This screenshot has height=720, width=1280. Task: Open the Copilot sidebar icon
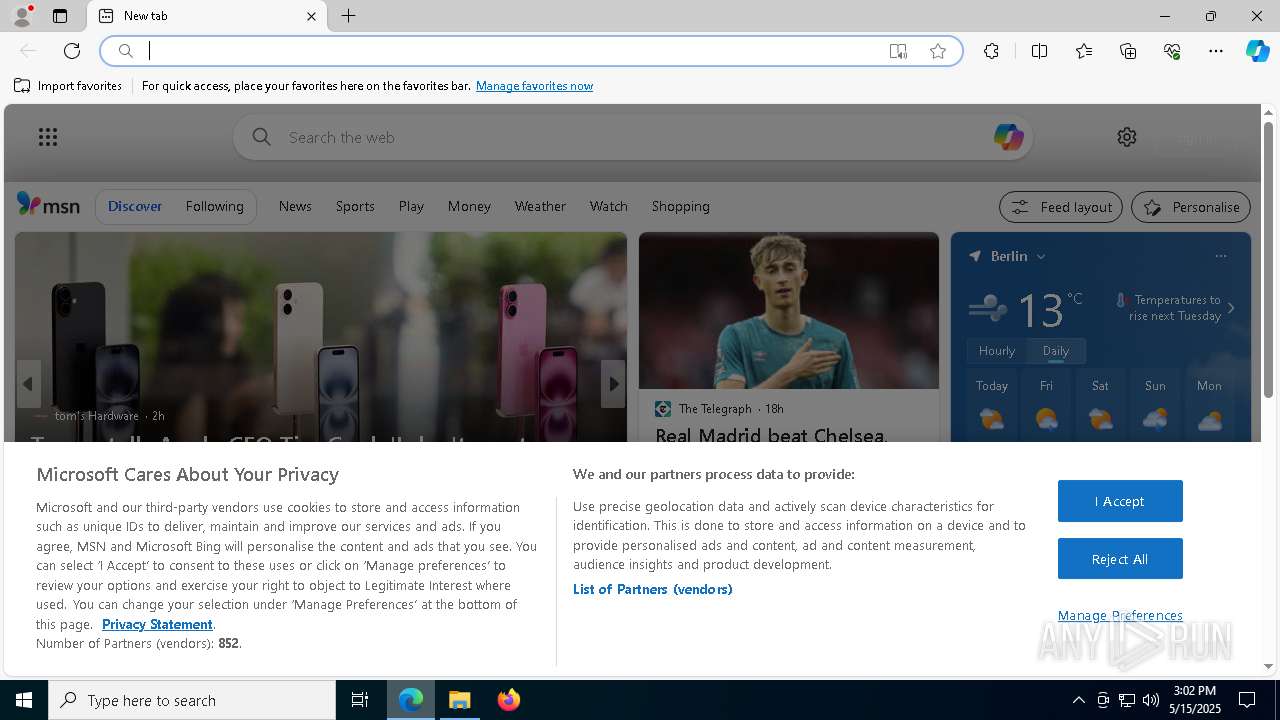coord(1257,51)
